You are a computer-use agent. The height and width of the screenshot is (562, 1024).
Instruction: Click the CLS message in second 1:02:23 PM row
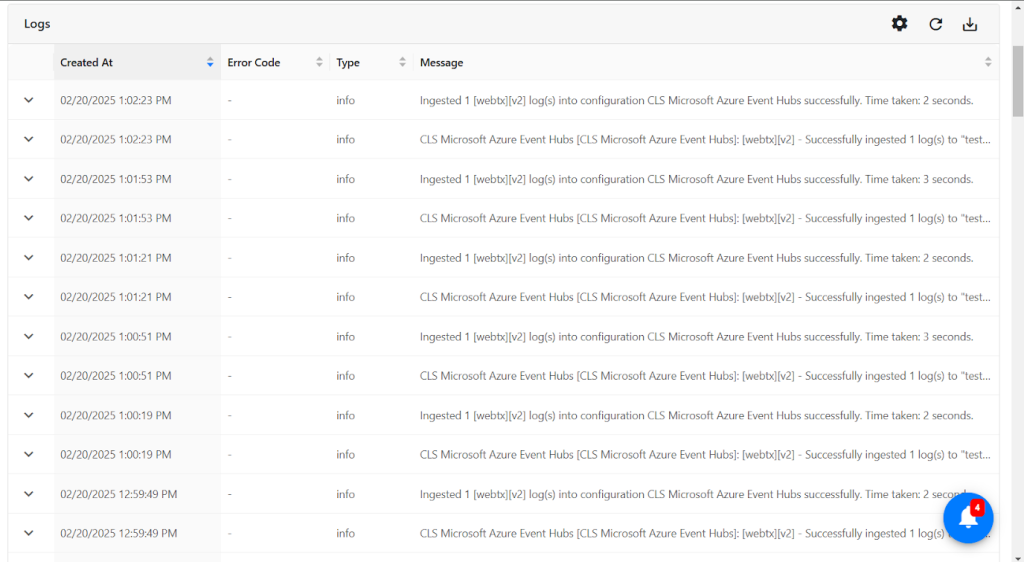(x=705, y=140)
